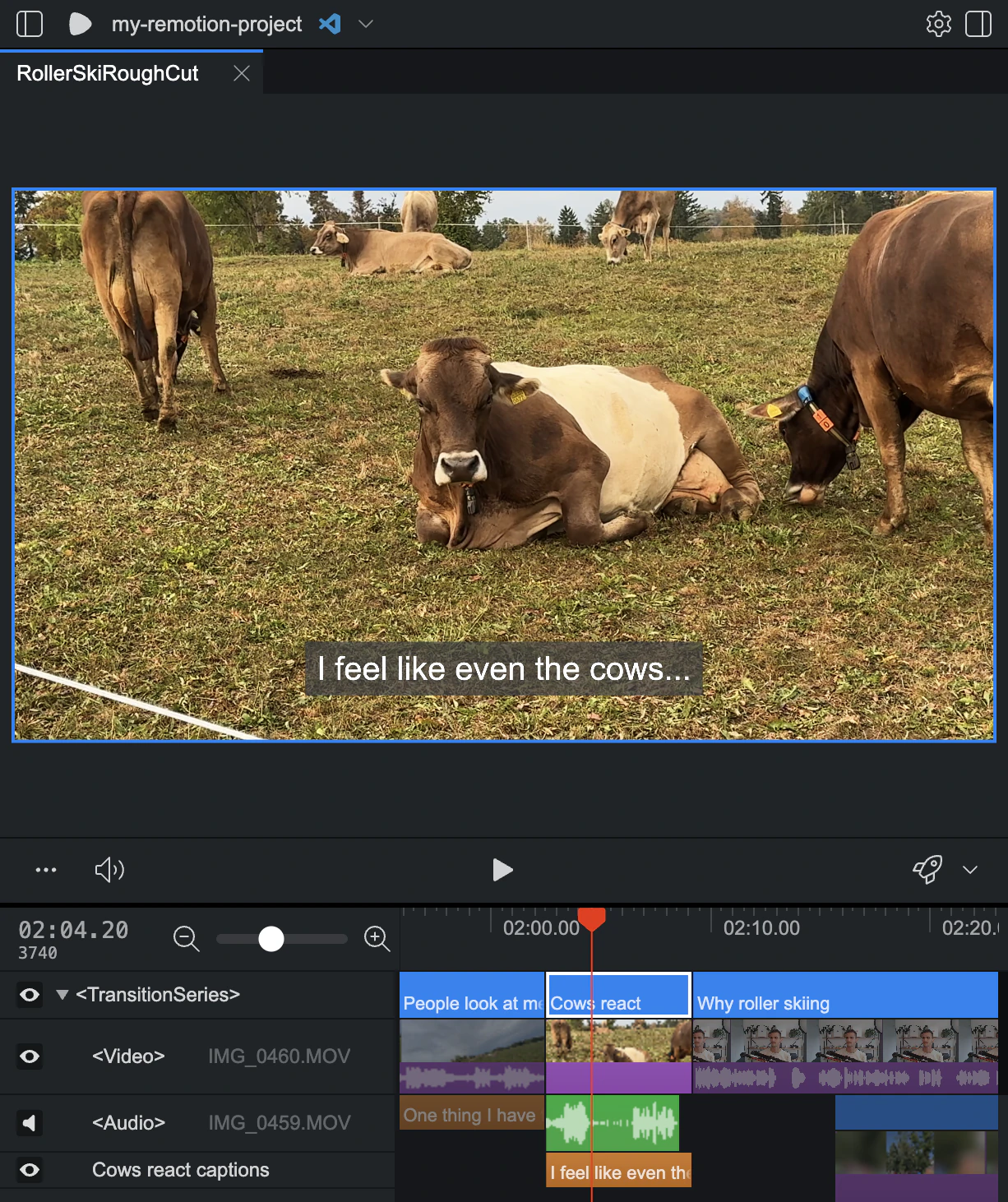Open the settings gear
This screenshot has height=1202, width=1008.
coord(938,24)
